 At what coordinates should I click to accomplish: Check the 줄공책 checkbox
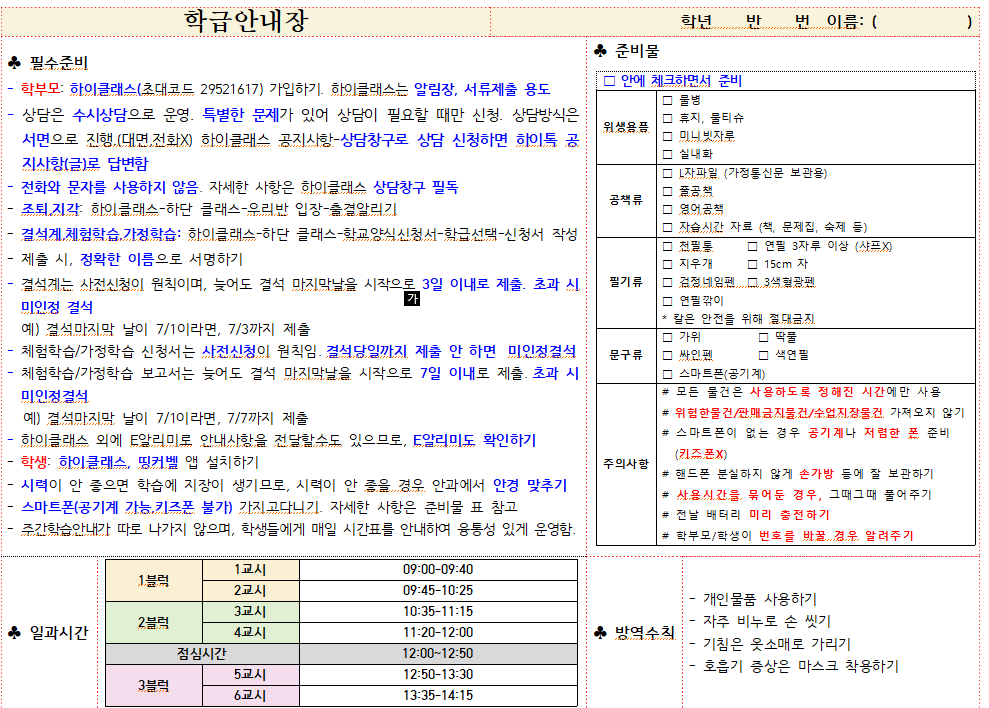click(x=668, y=191)
